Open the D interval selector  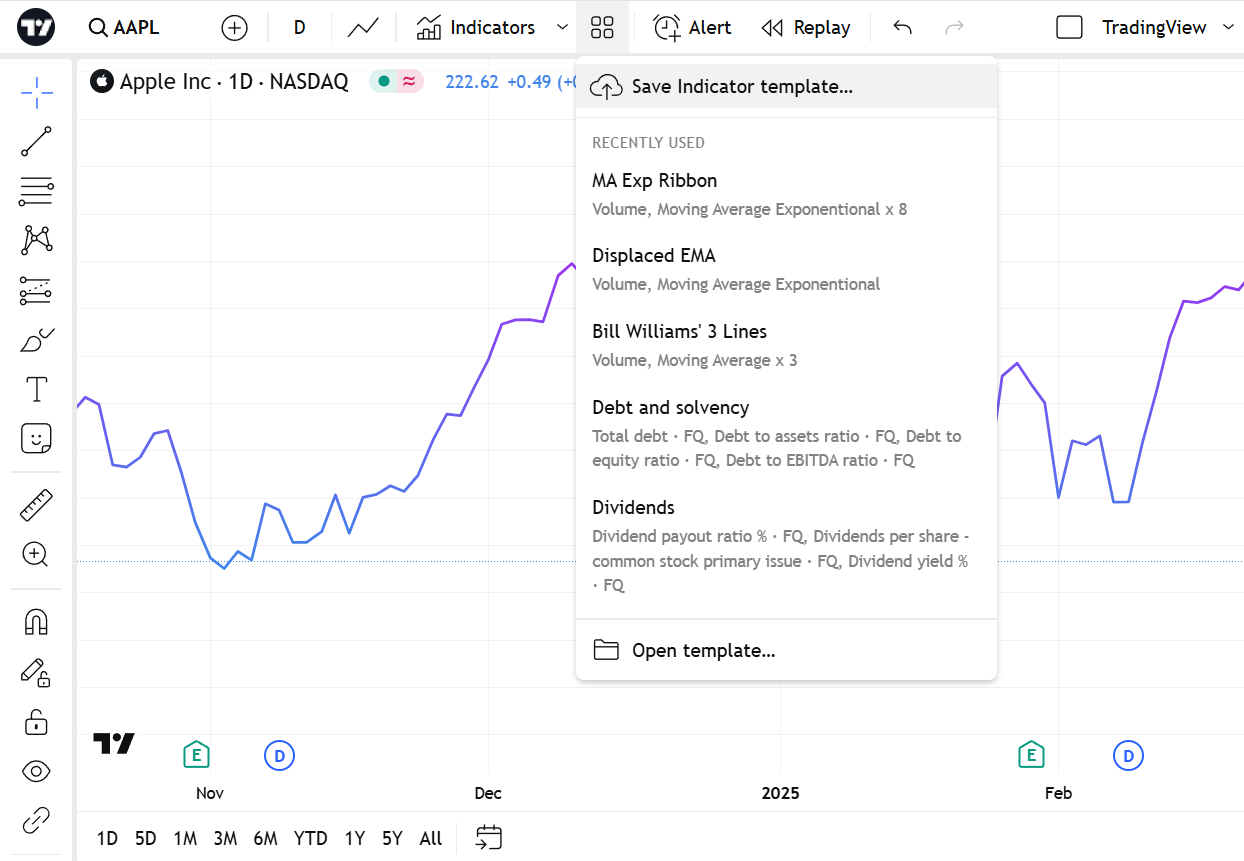(299, 27)
